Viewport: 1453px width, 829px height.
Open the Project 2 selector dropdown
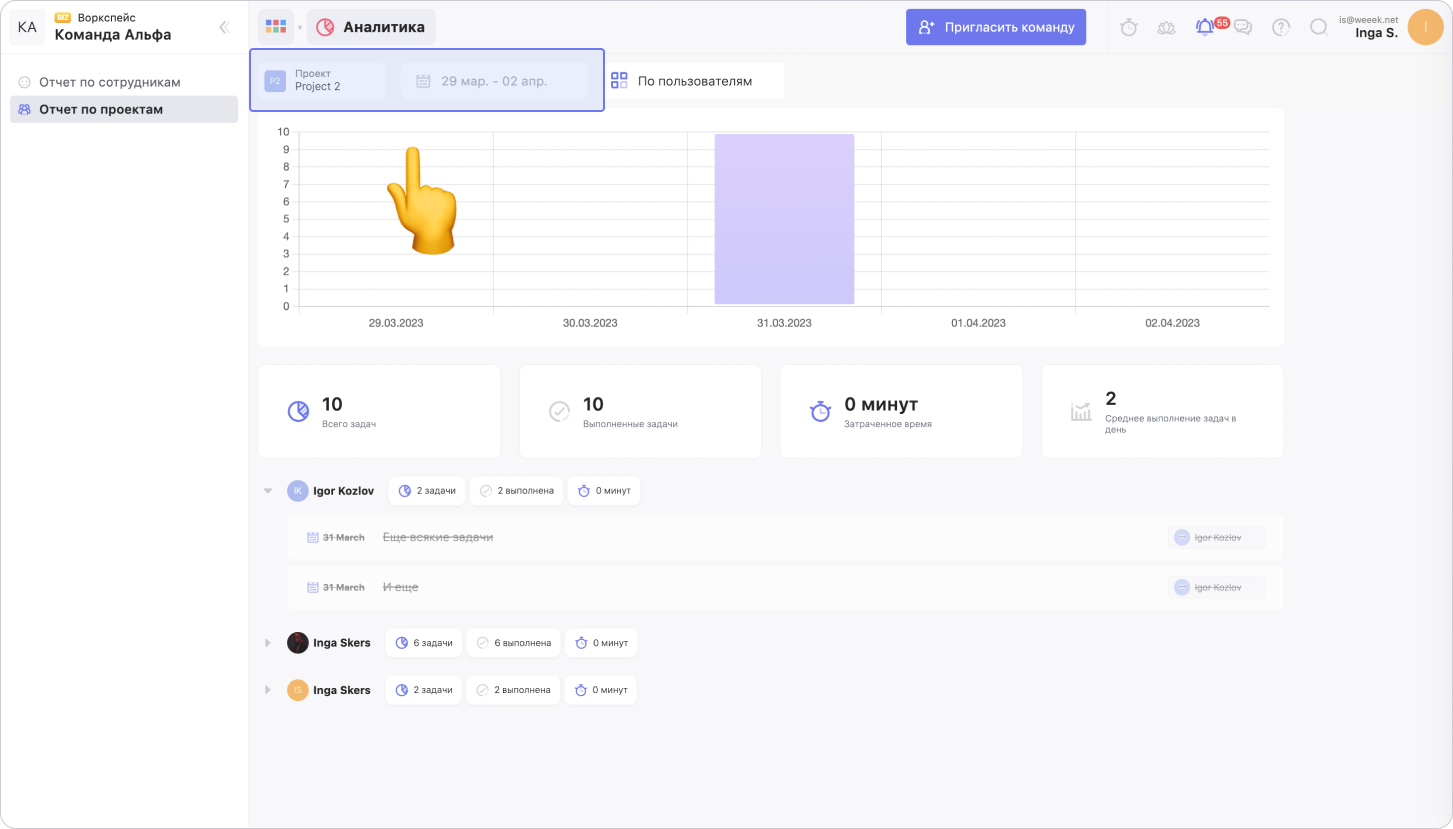(324, 81)
